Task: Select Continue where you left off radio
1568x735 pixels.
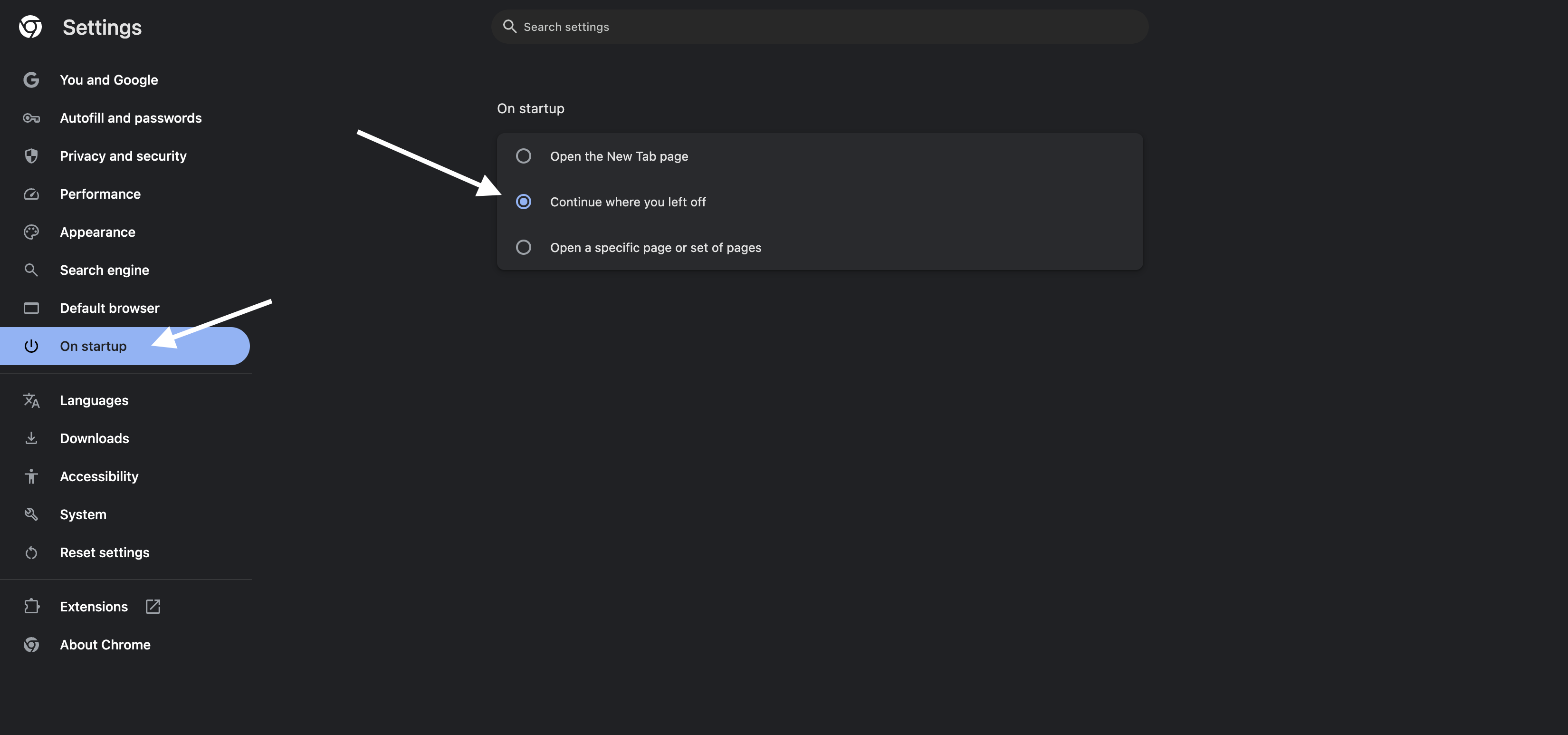Action: [x=524, y=202]
